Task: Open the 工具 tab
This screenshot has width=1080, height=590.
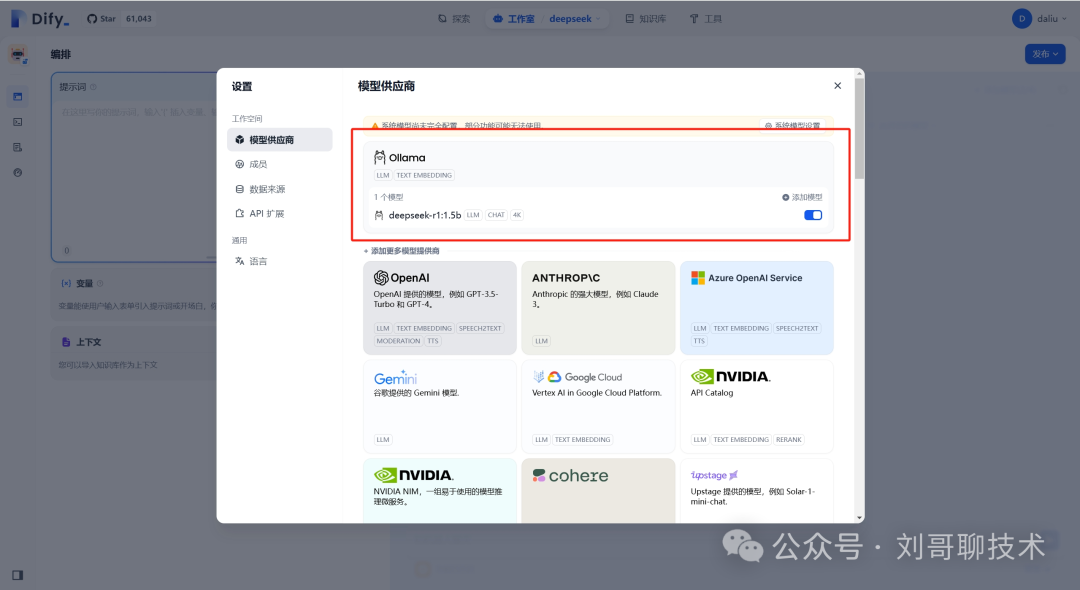Action: tap(706, 19)
